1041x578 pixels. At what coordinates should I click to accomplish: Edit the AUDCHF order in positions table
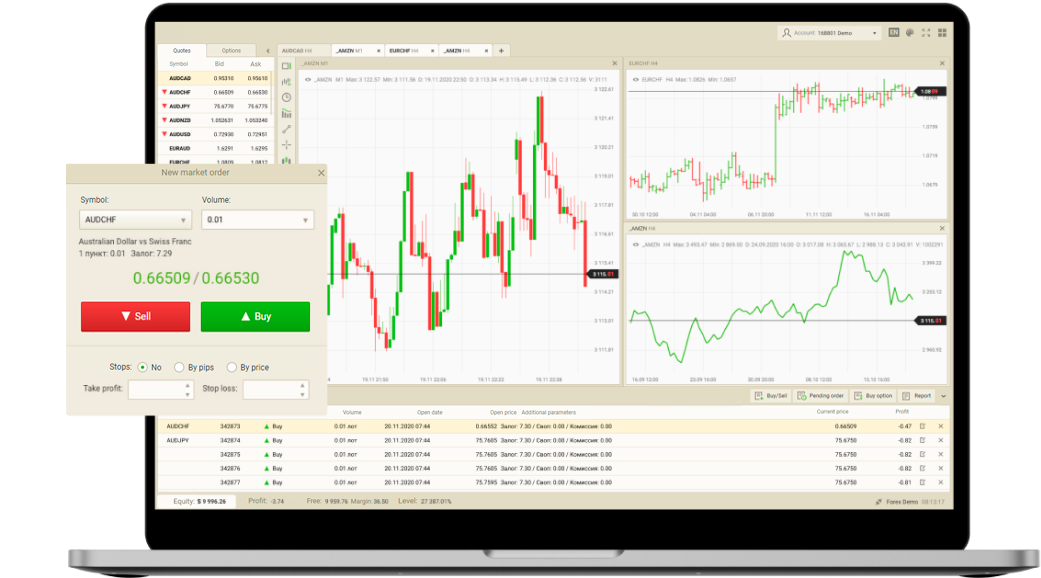click(922, 426)
